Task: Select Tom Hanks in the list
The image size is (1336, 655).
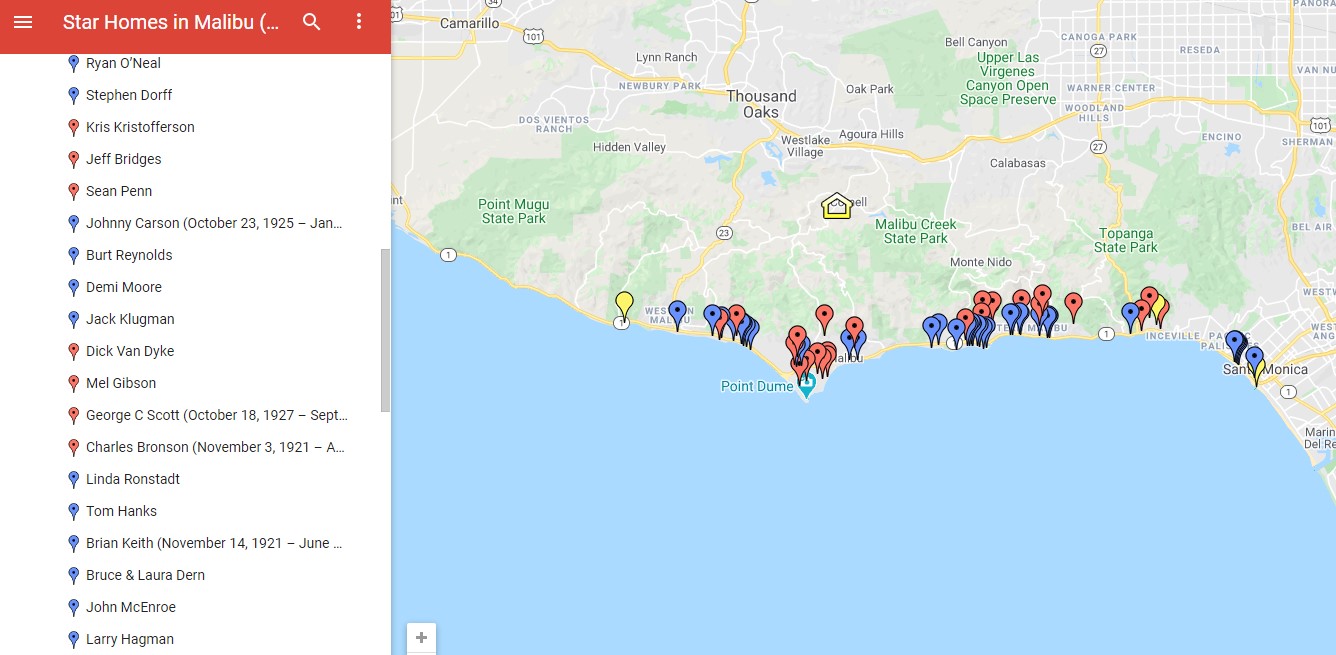Action: pos(121,511)
